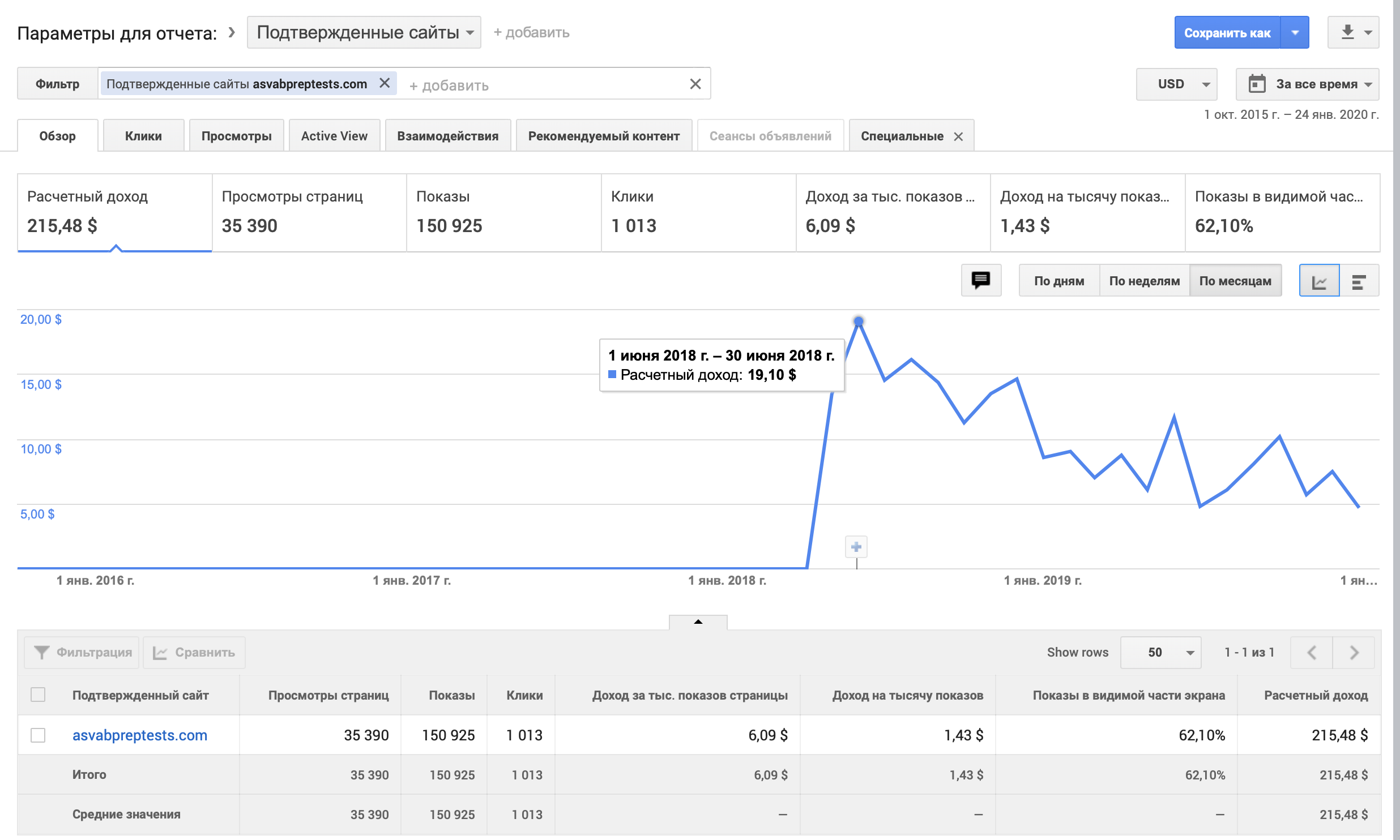Screen dimensions: 1400x840
Task: Tick the asvabpreptests.com row checkbox
Action: click(x=38, y=735)
